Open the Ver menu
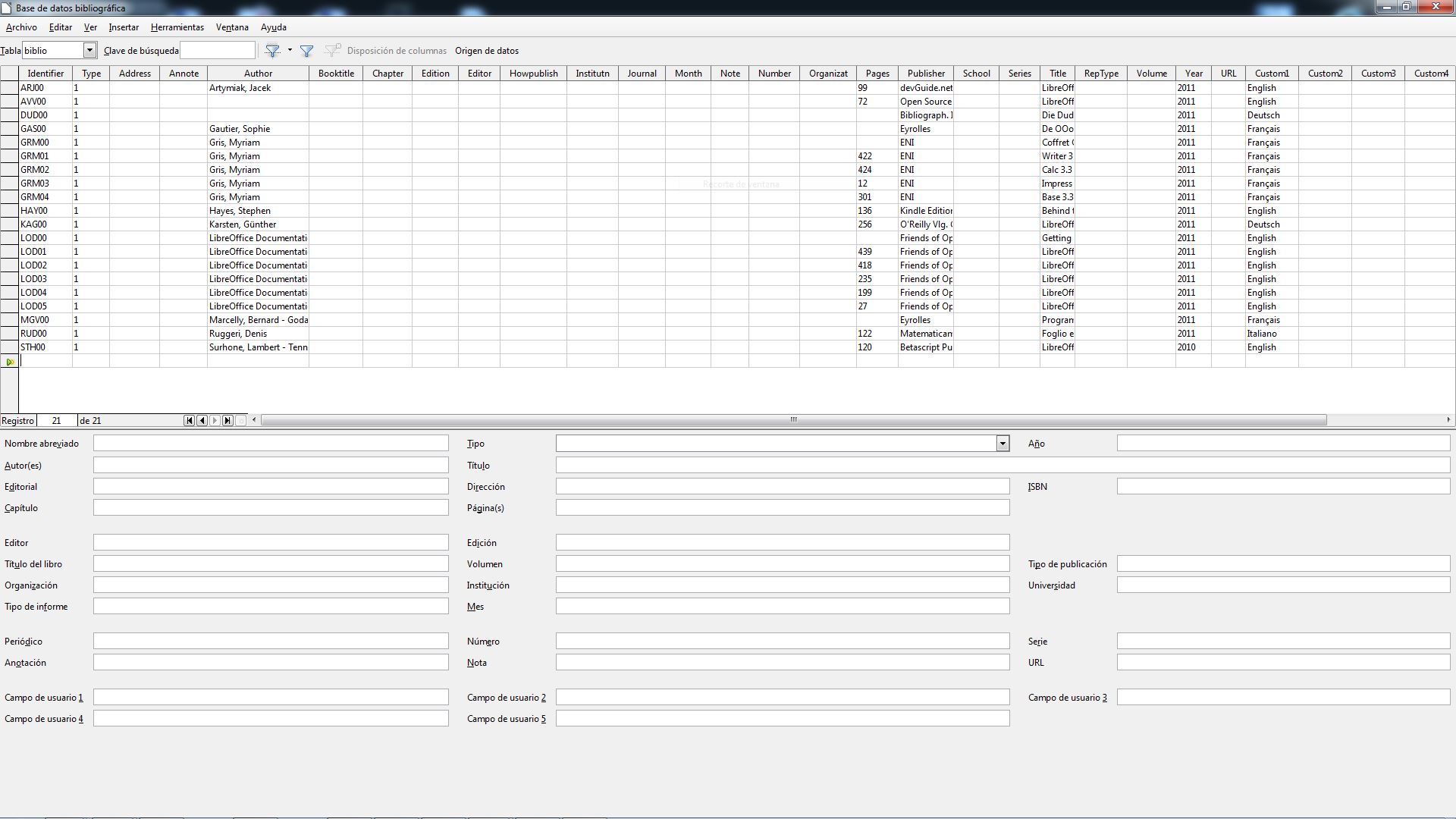Viewport: 1456px width, 819px height. 90,27
